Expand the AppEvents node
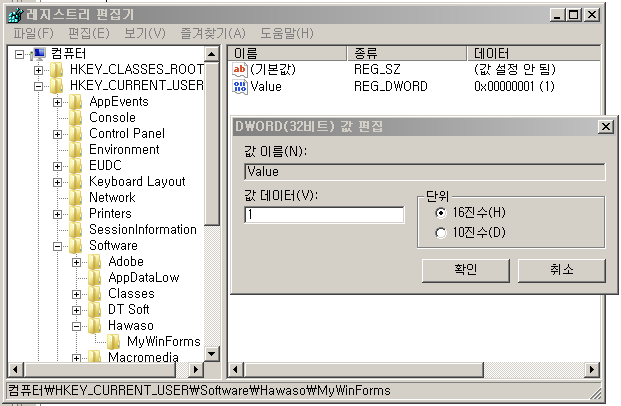Image resolution: width=621 pixels, height=406 pixels. tap(57, 102)
